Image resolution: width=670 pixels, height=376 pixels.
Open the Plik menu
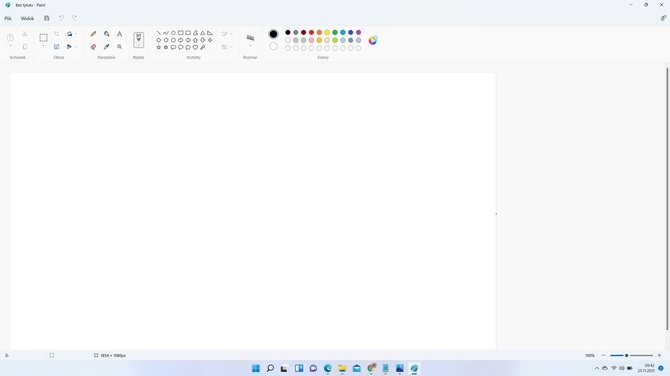click(8, 18)
